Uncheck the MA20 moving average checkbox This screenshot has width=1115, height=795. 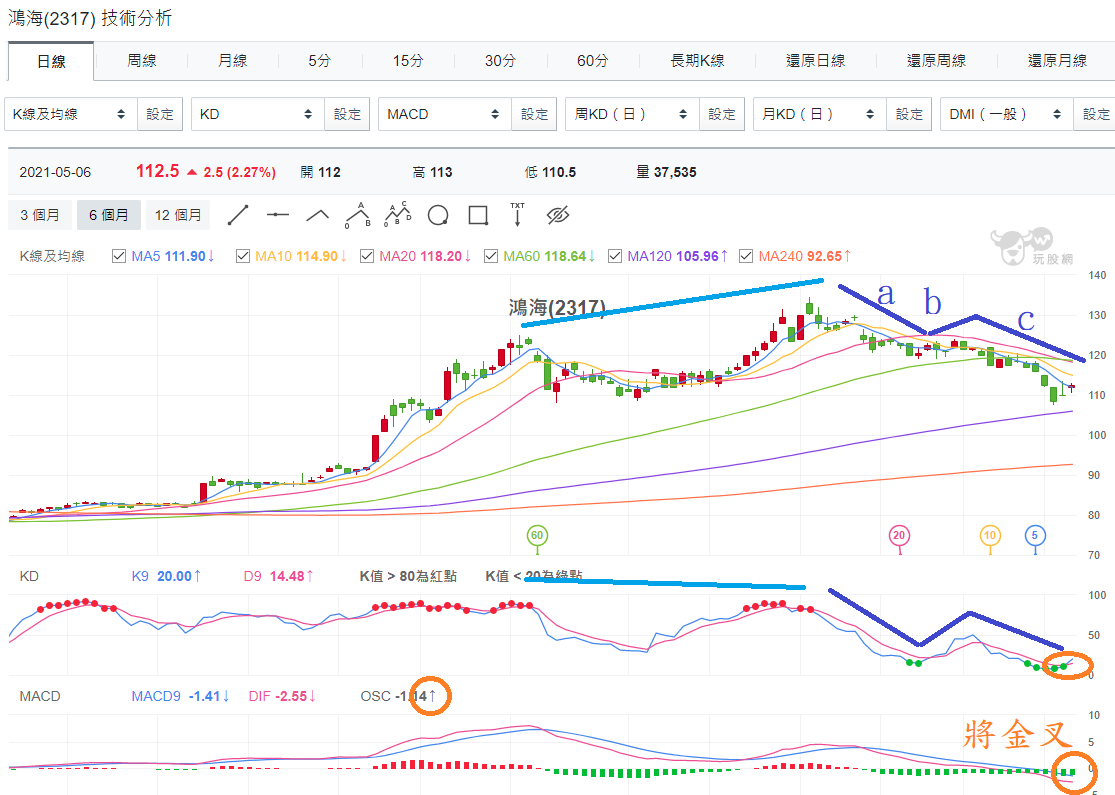(367, 256)
